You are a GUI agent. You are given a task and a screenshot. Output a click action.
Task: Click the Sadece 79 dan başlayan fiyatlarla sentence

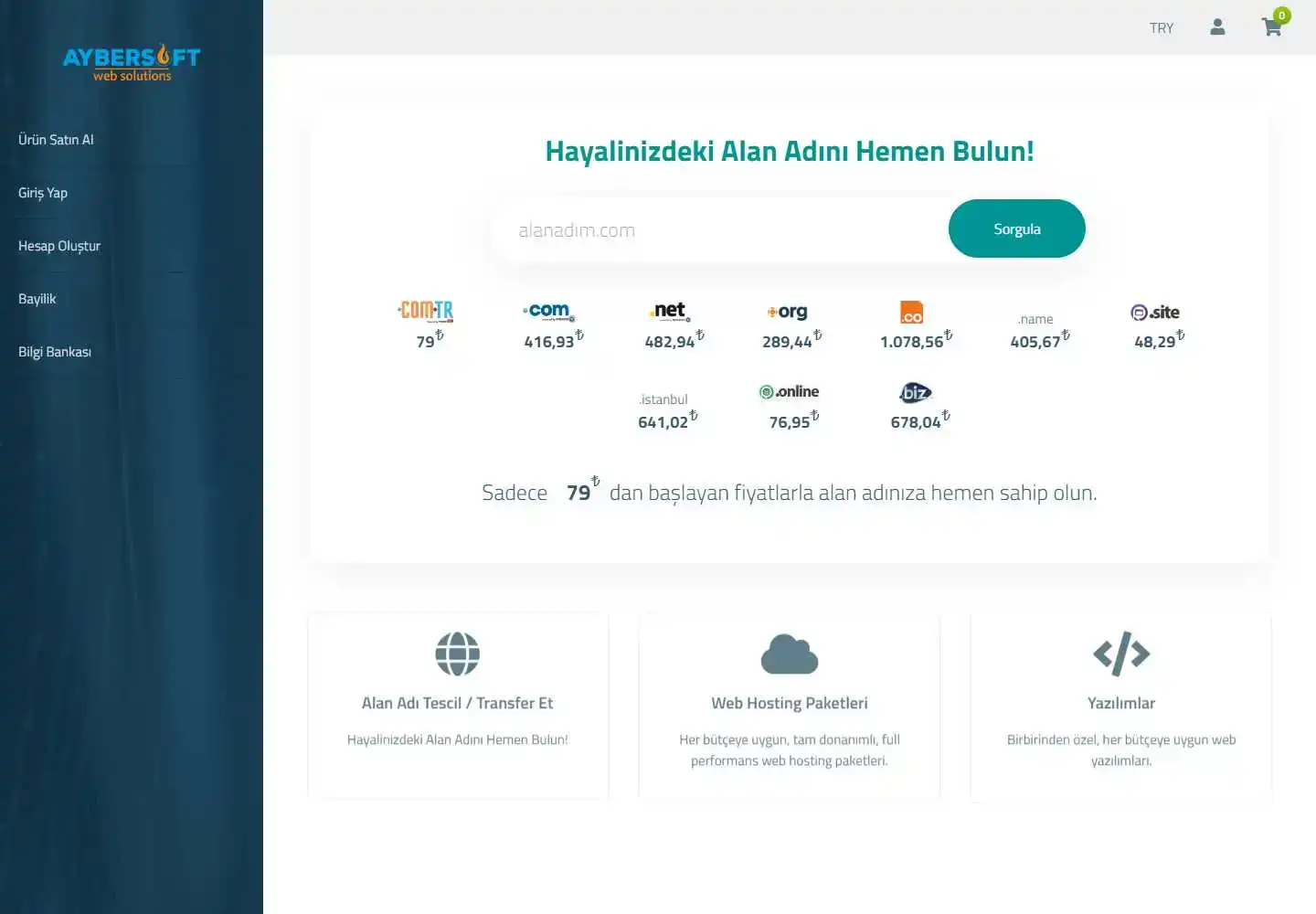click(x=790, y=492)
